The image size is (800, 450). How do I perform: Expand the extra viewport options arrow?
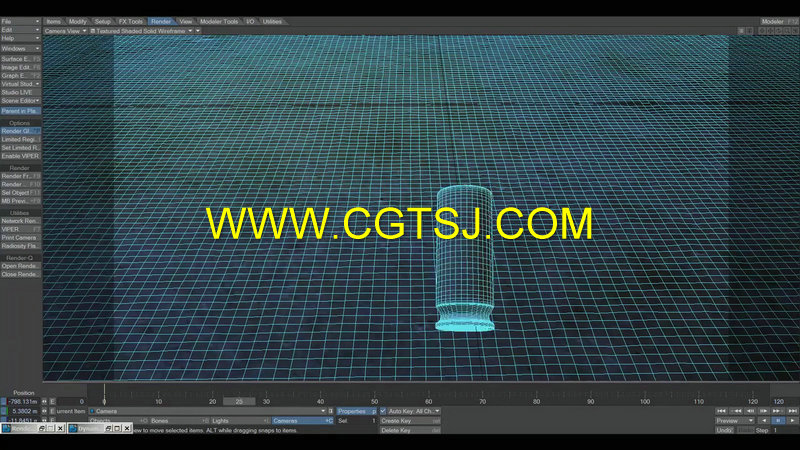[x=198, y=31]
